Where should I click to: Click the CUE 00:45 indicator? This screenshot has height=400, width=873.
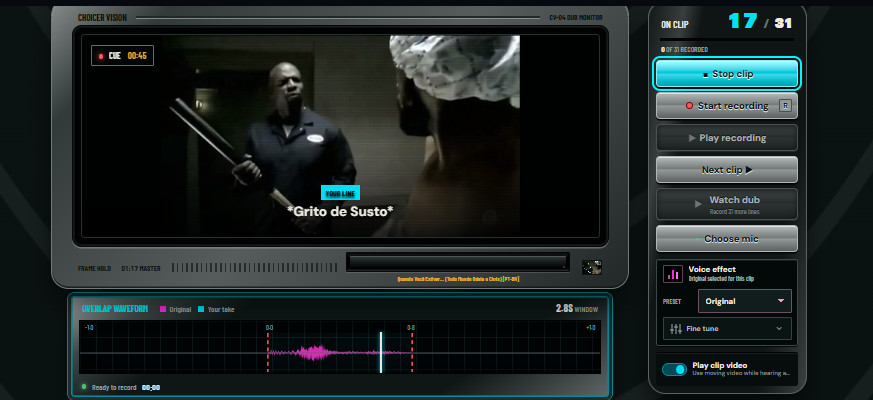122,56
